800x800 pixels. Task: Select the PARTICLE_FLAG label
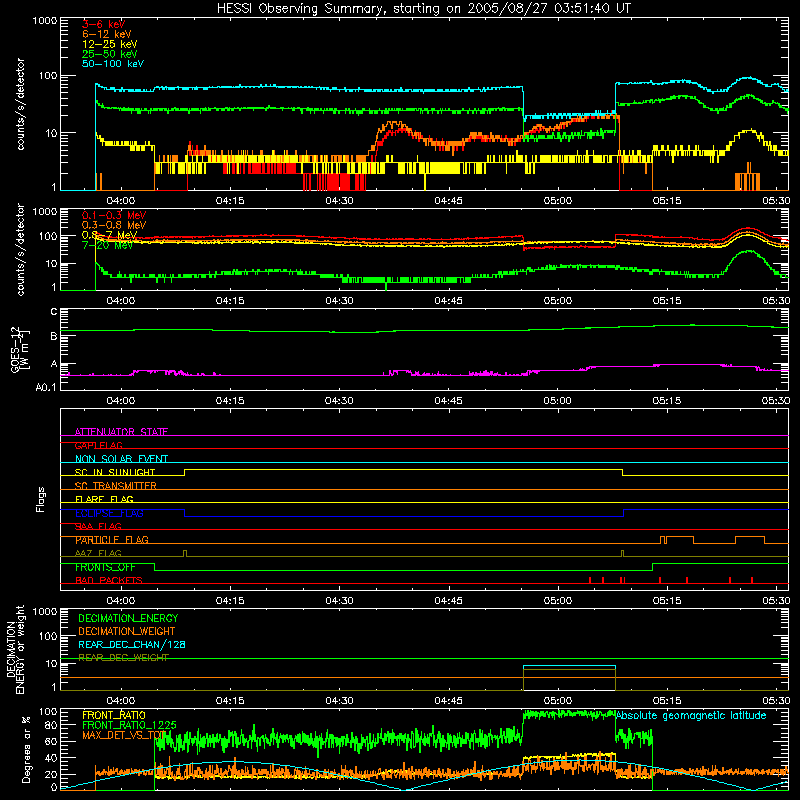coord(112,540)
